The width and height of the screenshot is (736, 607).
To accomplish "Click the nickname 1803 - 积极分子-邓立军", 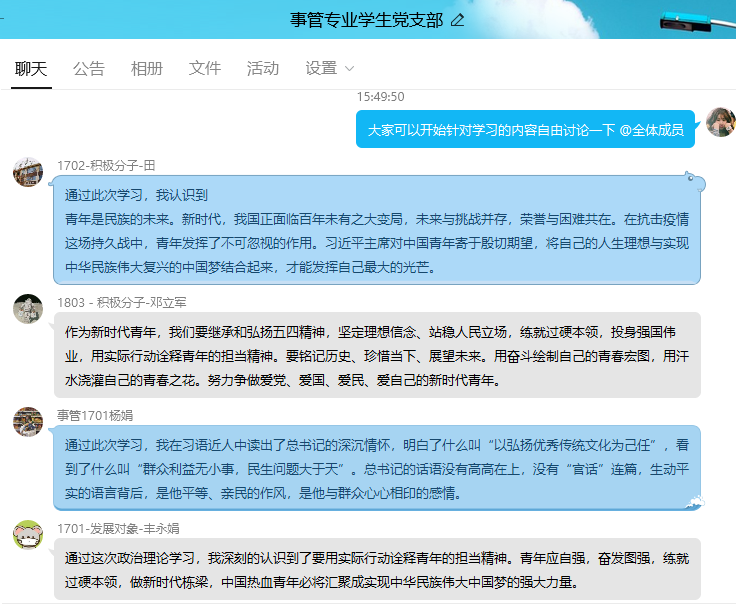I will point(121,301).
